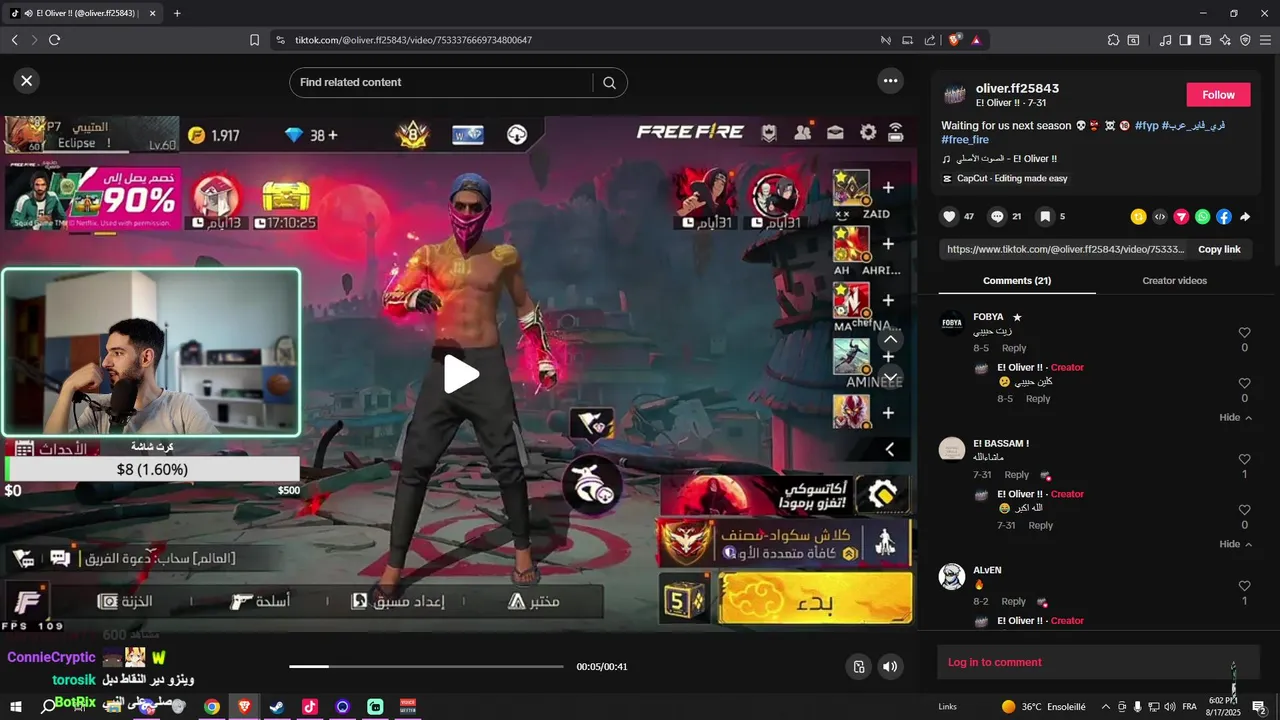
Task: Click the yellow repost icon
Action: 1138,216
